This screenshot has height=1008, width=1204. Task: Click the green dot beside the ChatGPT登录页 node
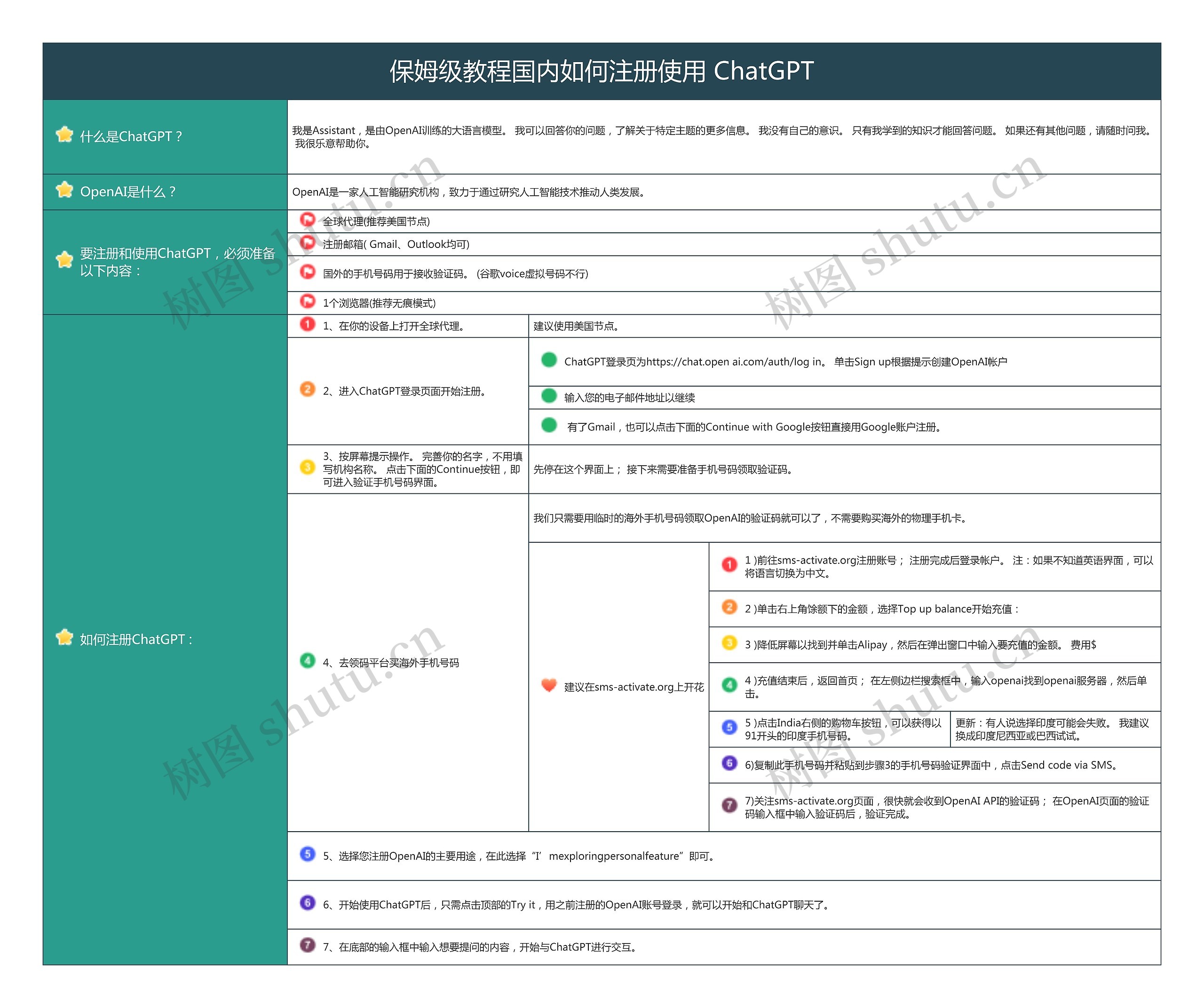point(549,362)
